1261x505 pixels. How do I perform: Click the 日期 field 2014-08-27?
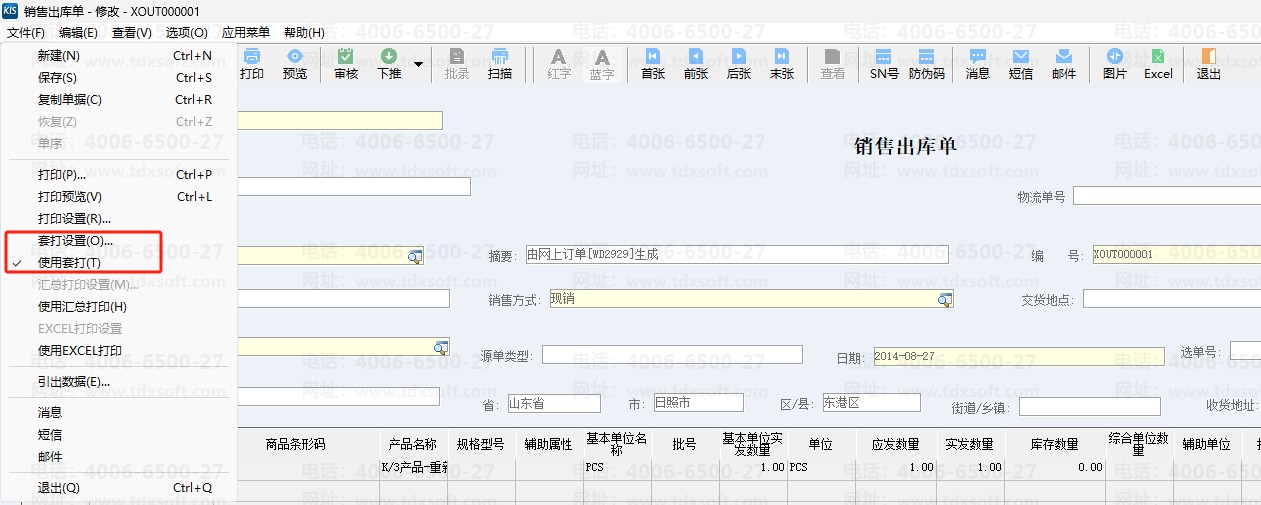click(x=1018, y=355)
